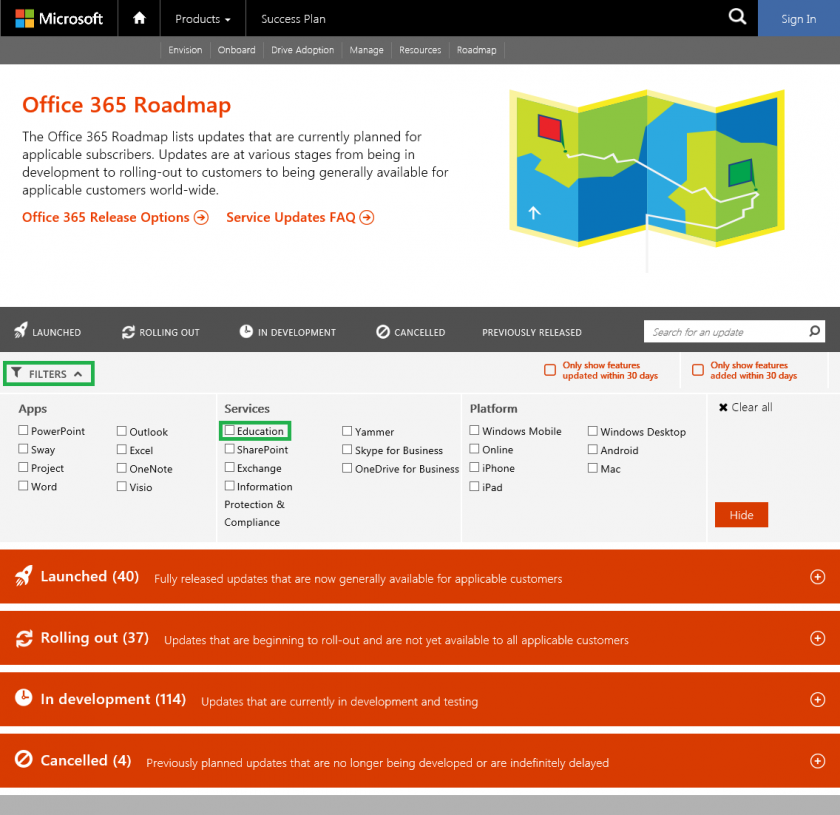Check the Excel app filter
The height and width of the screenshot is (815, 840).
[x=122, y=449]
